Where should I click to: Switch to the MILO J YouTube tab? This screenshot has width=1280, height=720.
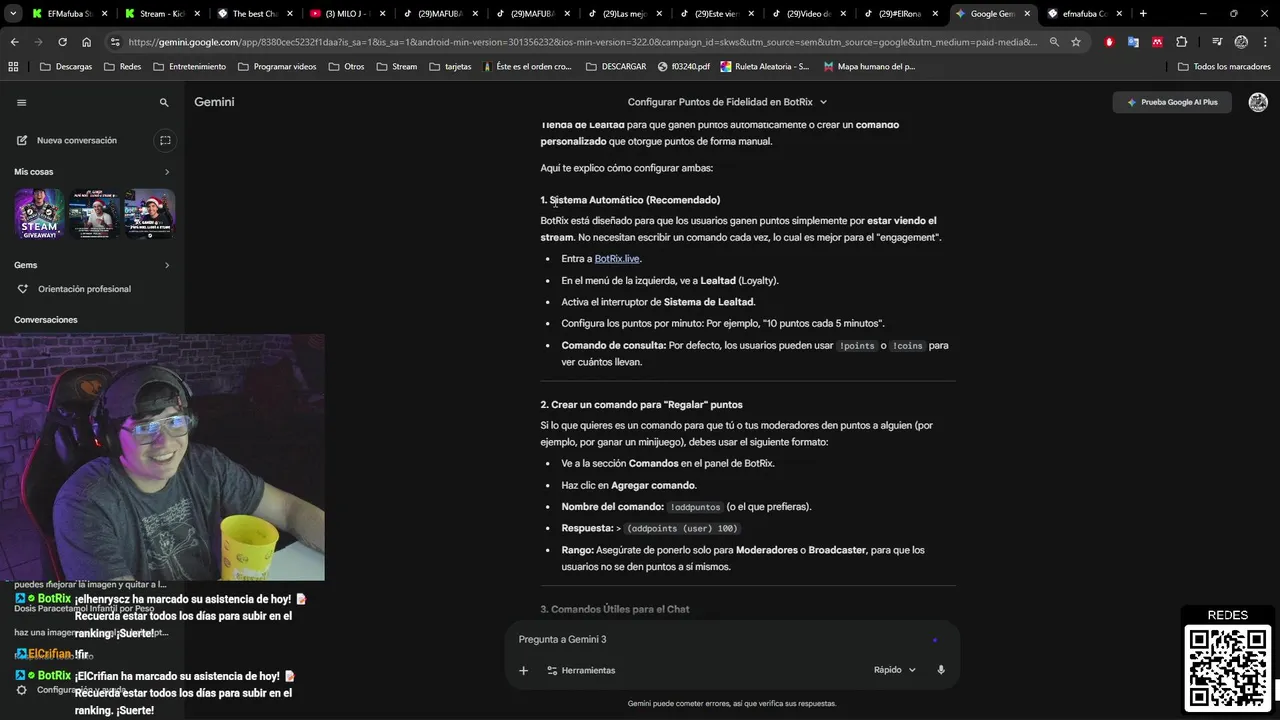345,14
